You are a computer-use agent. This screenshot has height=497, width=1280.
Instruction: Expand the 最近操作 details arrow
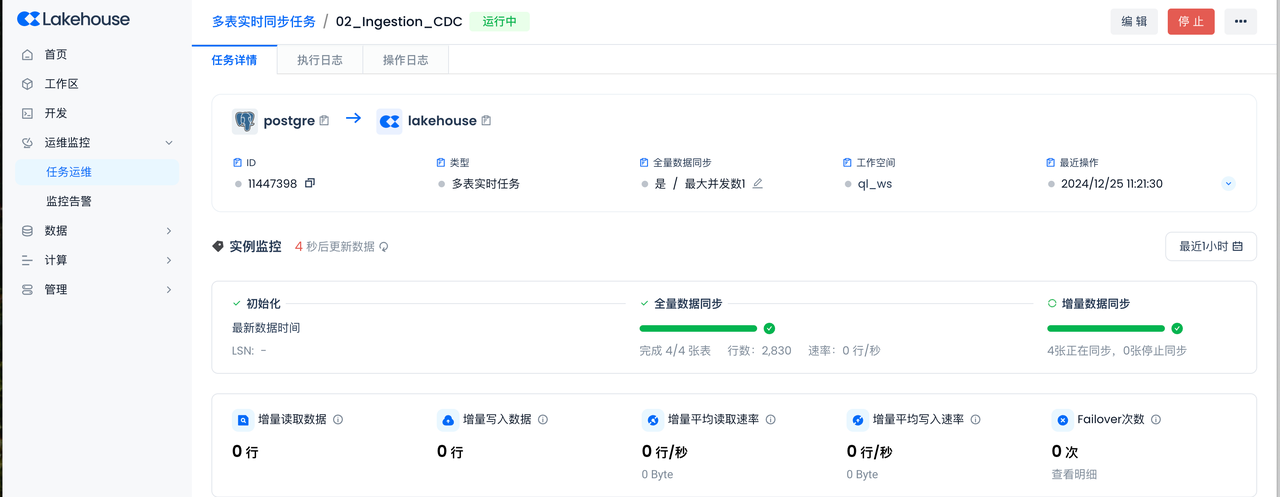tap(1228, 184)
